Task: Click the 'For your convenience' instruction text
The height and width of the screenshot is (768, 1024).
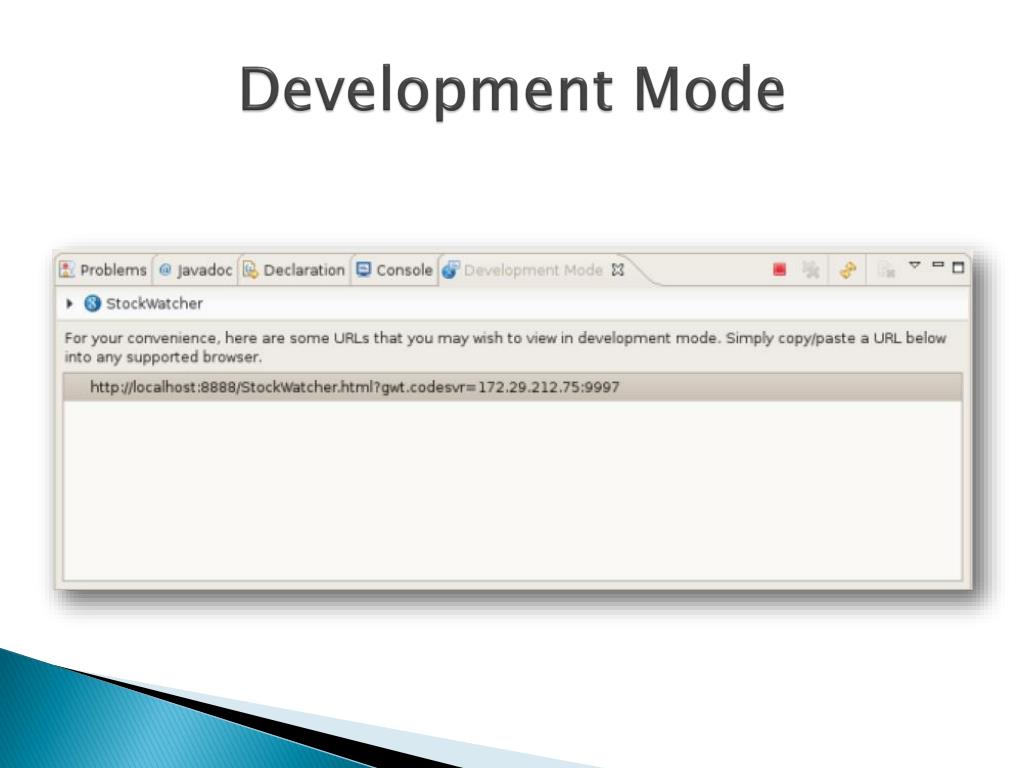Action: [x=505, y=347]
